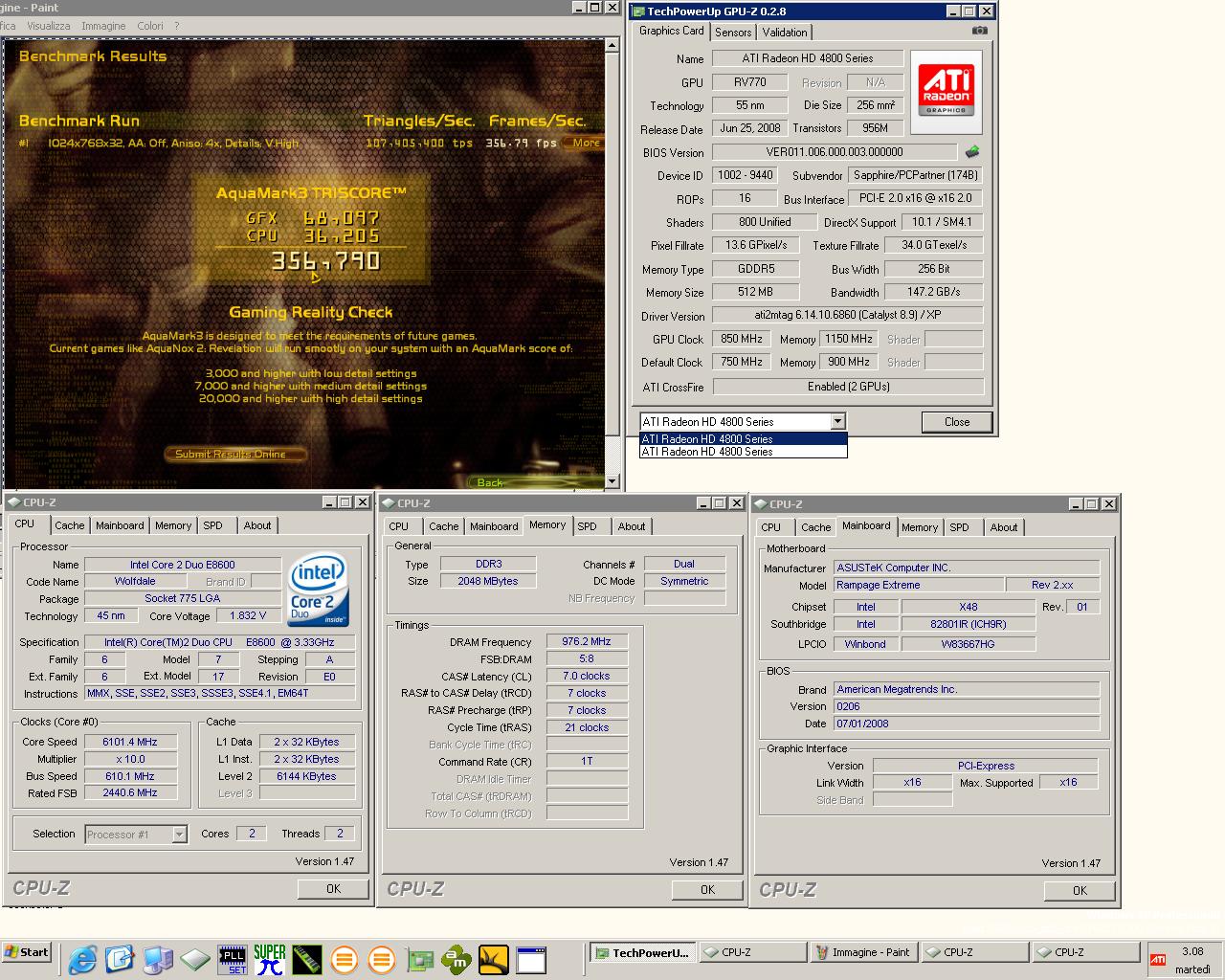The image size is (1225, 980).
Task: Open Mainboard tab in the CPU-Z Memory window
Action: (x=494, y=526)
